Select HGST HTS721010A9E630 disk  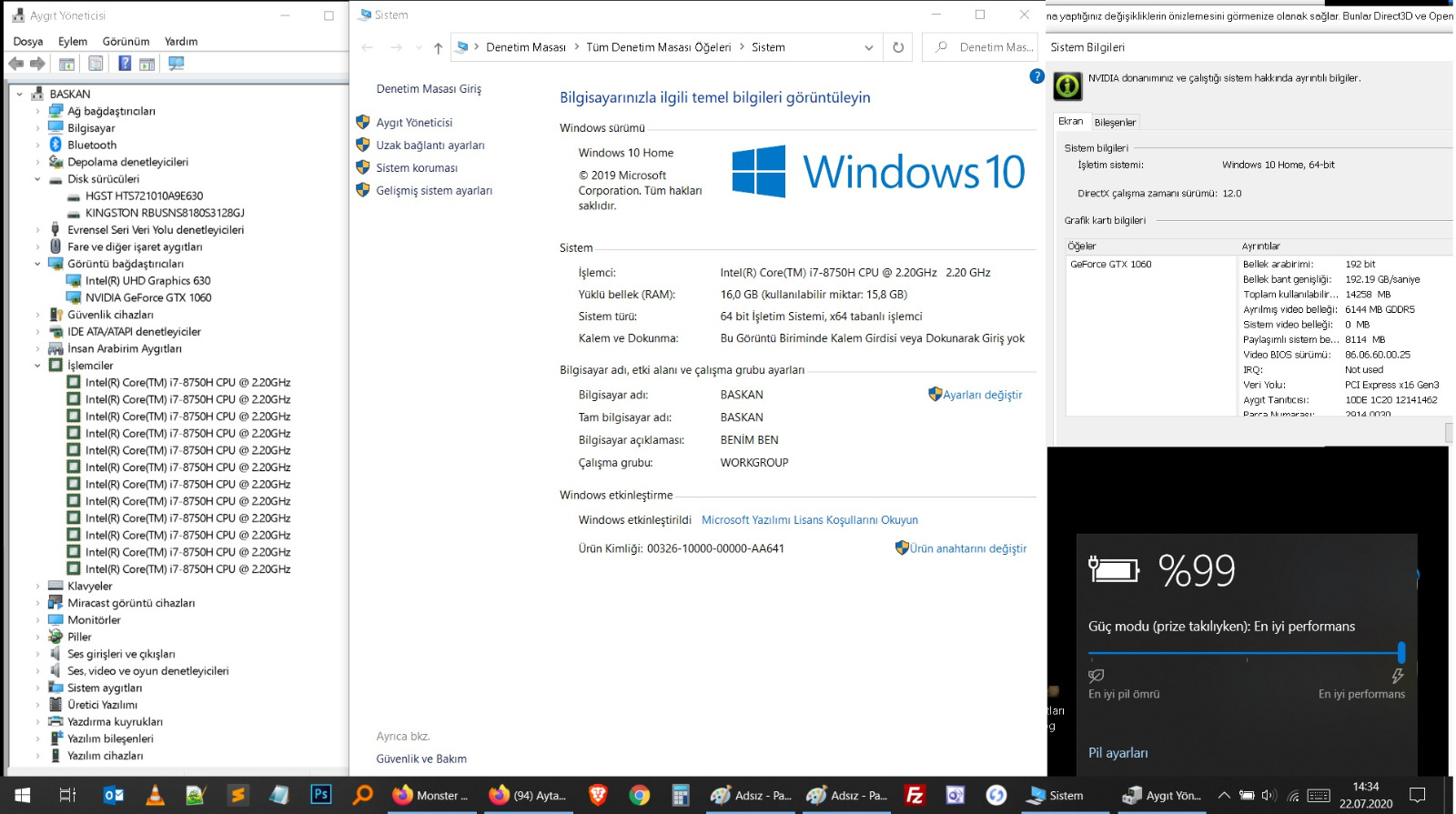(144, 196)
